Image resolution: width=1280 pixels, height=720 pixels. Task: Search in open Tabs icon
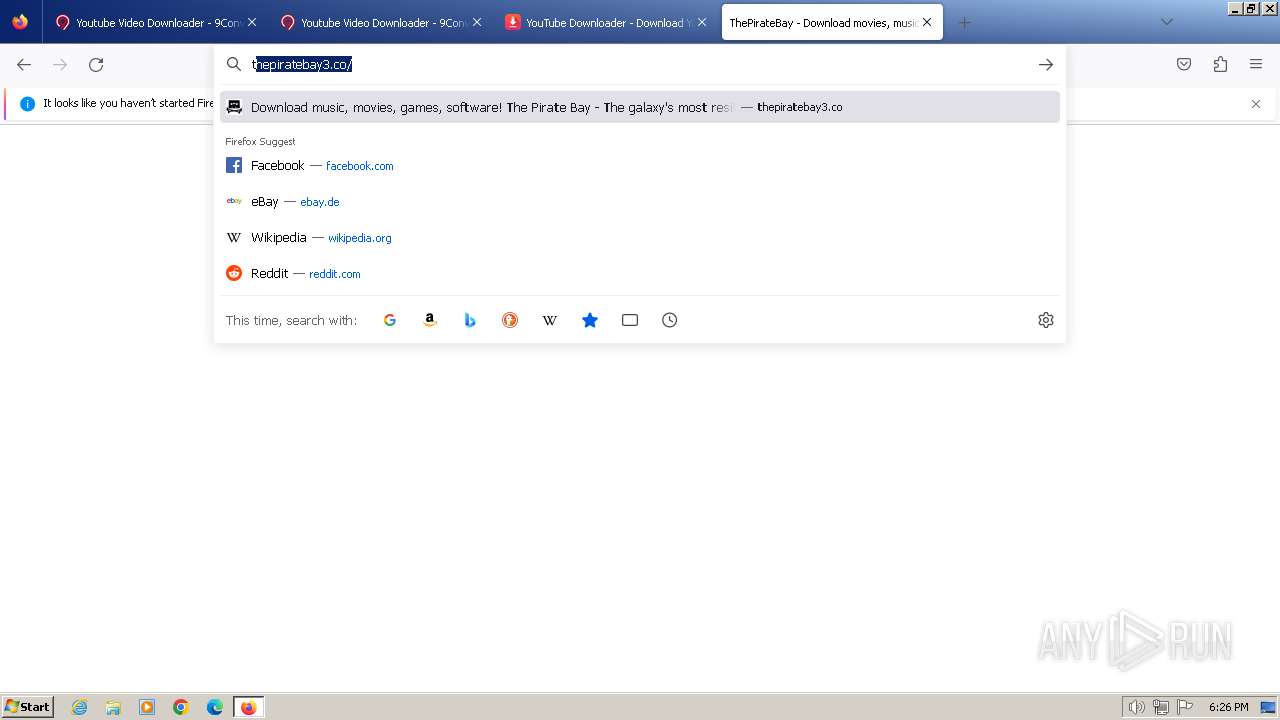pyautogui.click(x=630, y=320)
